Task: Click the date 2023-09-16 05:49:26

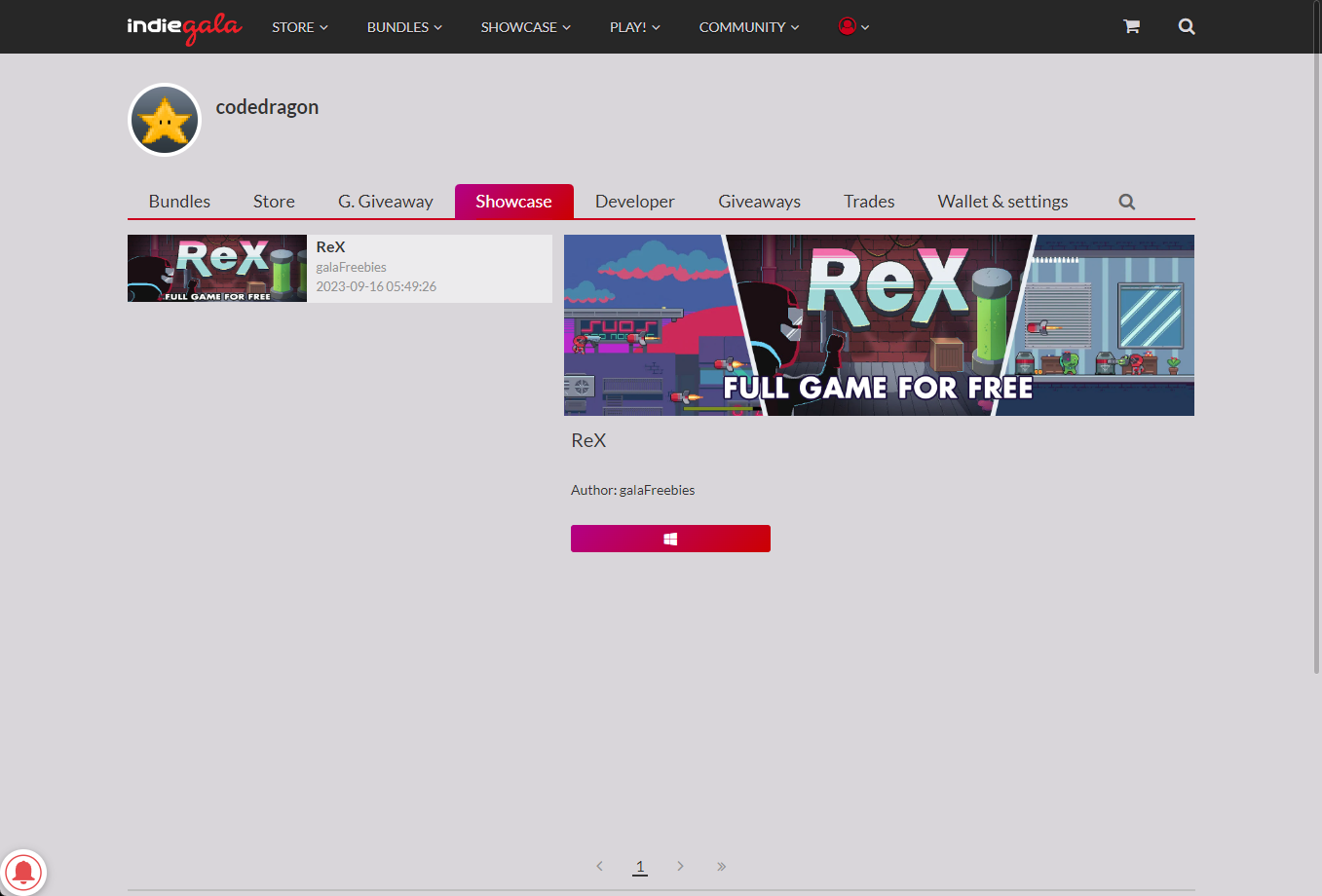Action: (x=376, y=286)
